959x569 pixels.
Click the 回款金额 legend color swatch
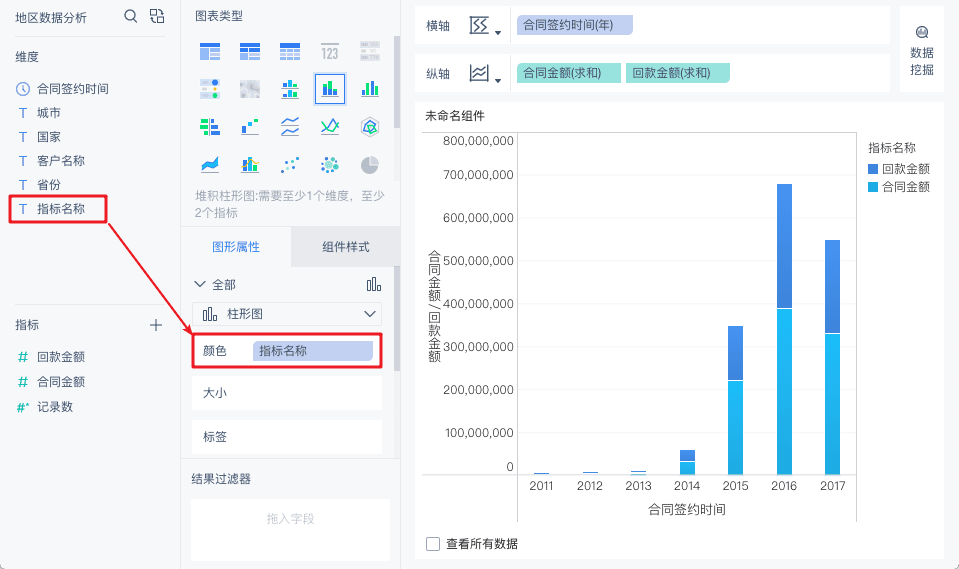tap(873, 169)
